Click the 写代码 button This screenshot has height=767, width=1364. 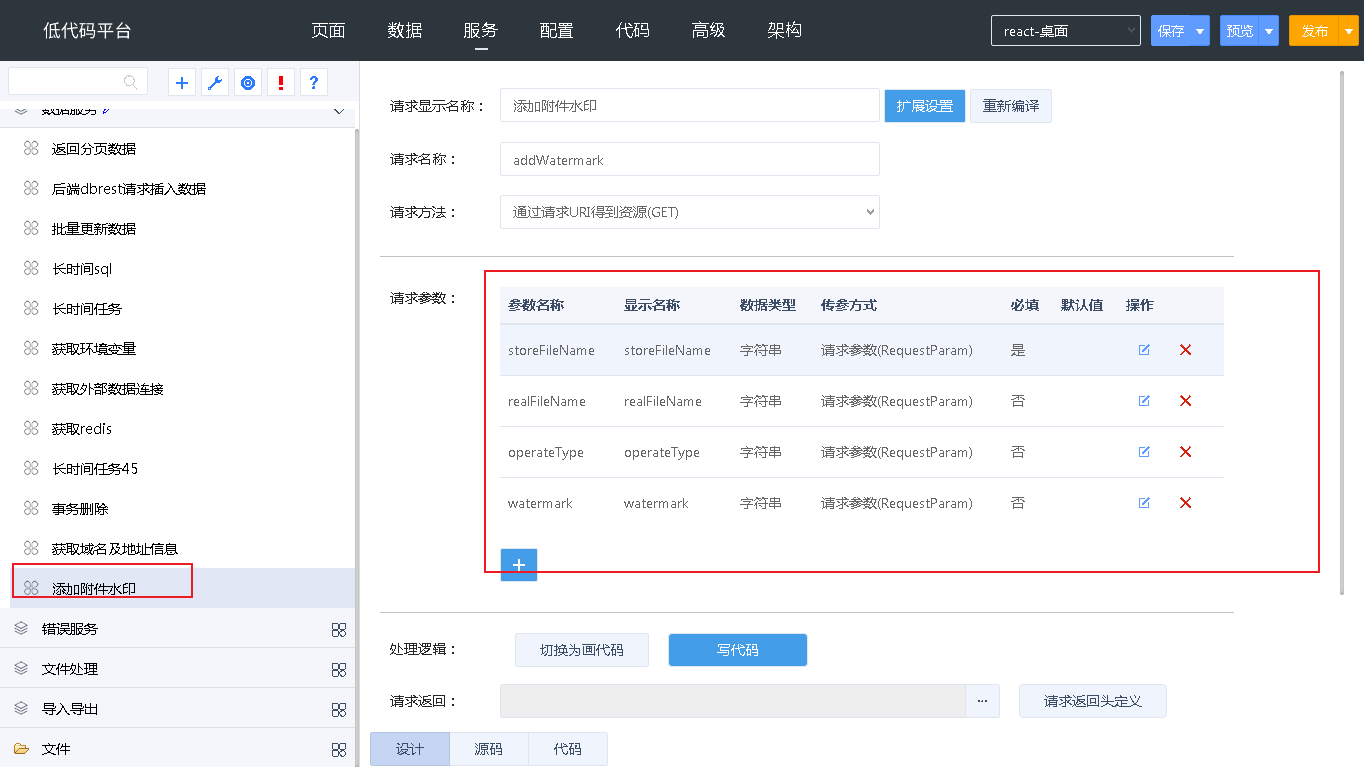pos(738,650)
